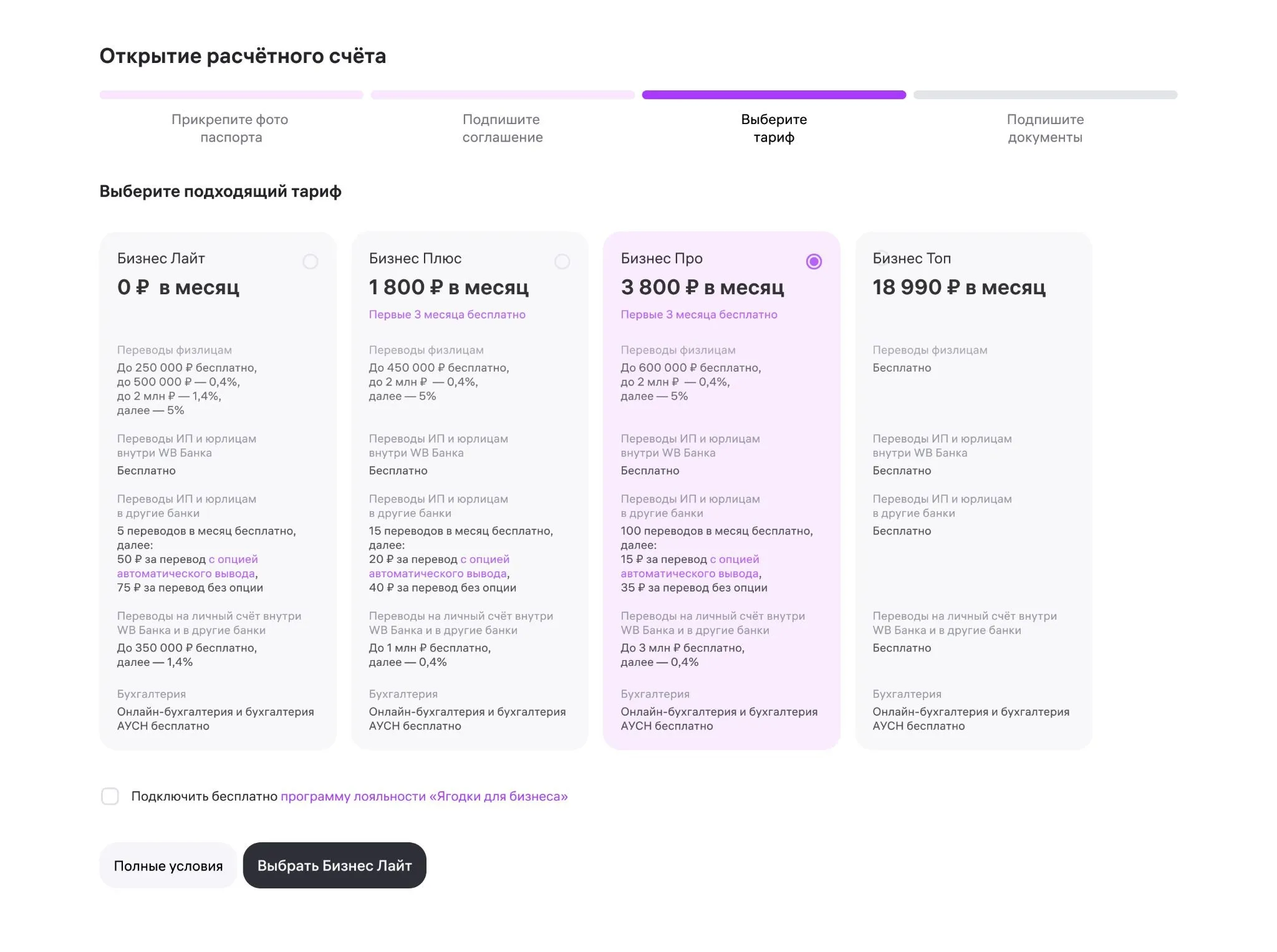Click the Выбрать Бизнес Лайт button

tap(335, 865)
